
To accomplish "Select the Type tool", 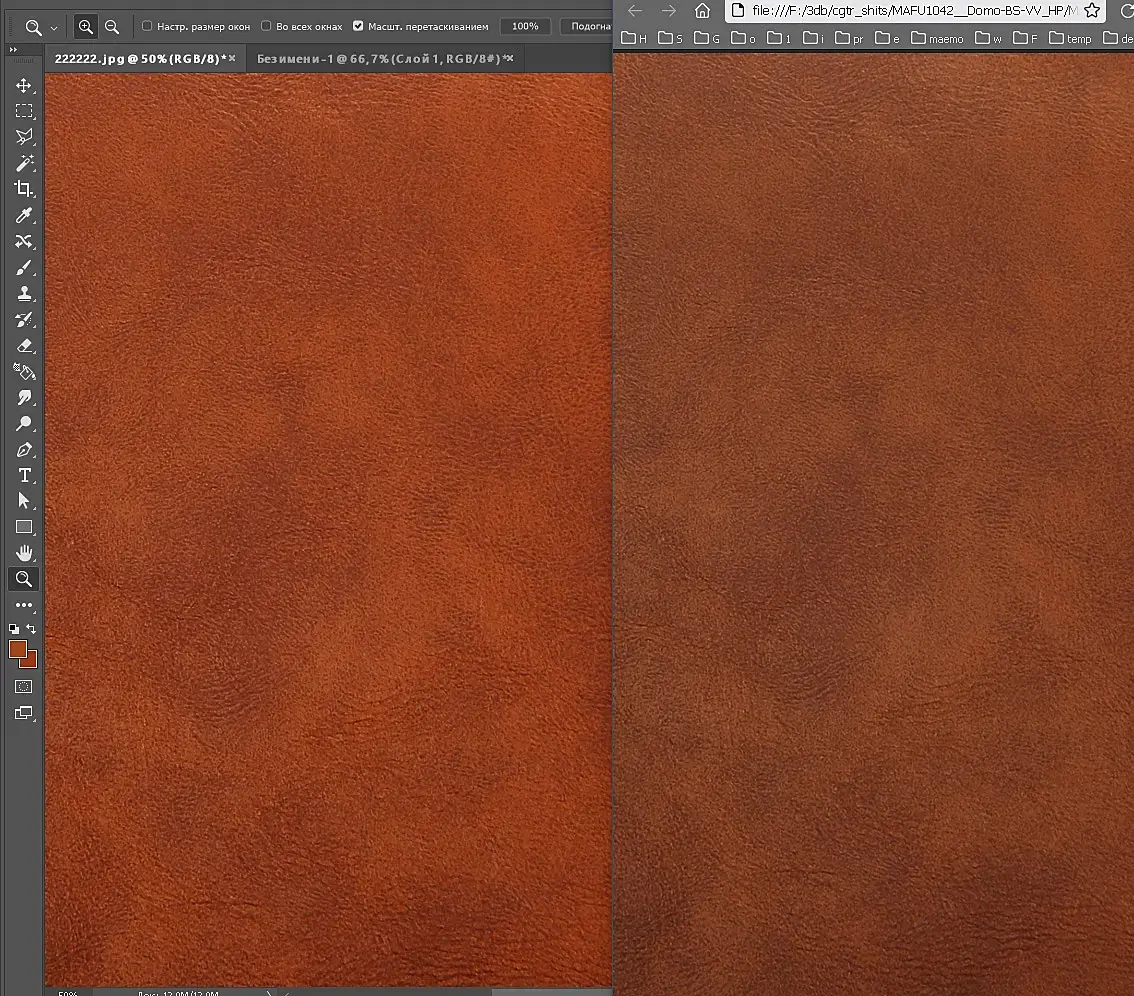I will (x=24, y=475).
